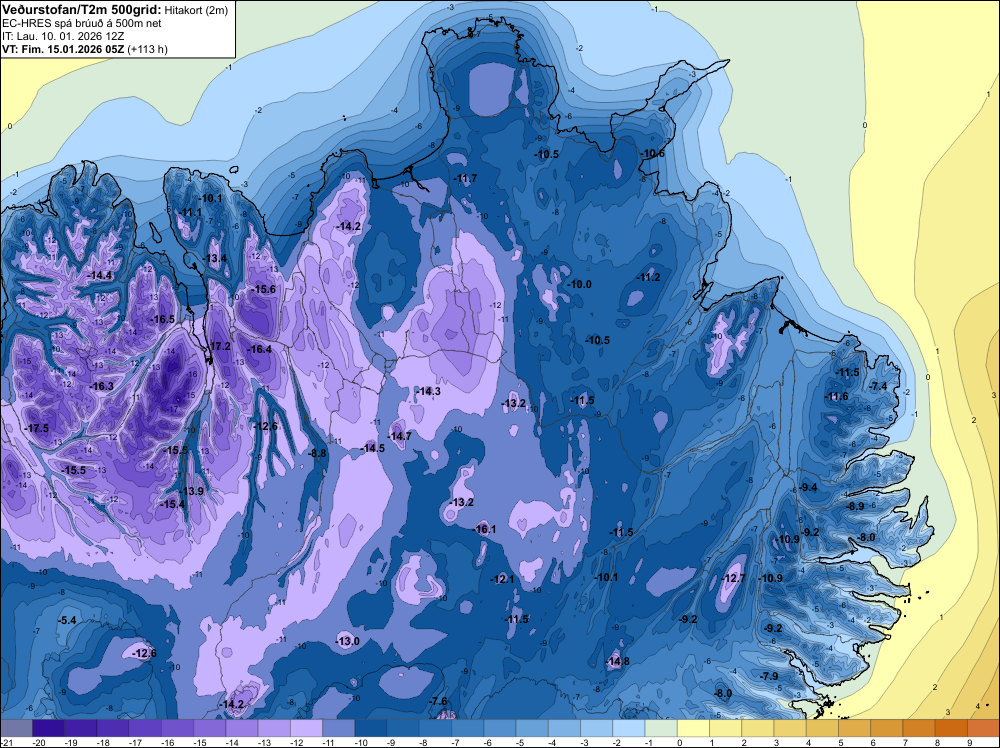
Task: Click the -17.2 temperature value
Action: coord(220,346)
